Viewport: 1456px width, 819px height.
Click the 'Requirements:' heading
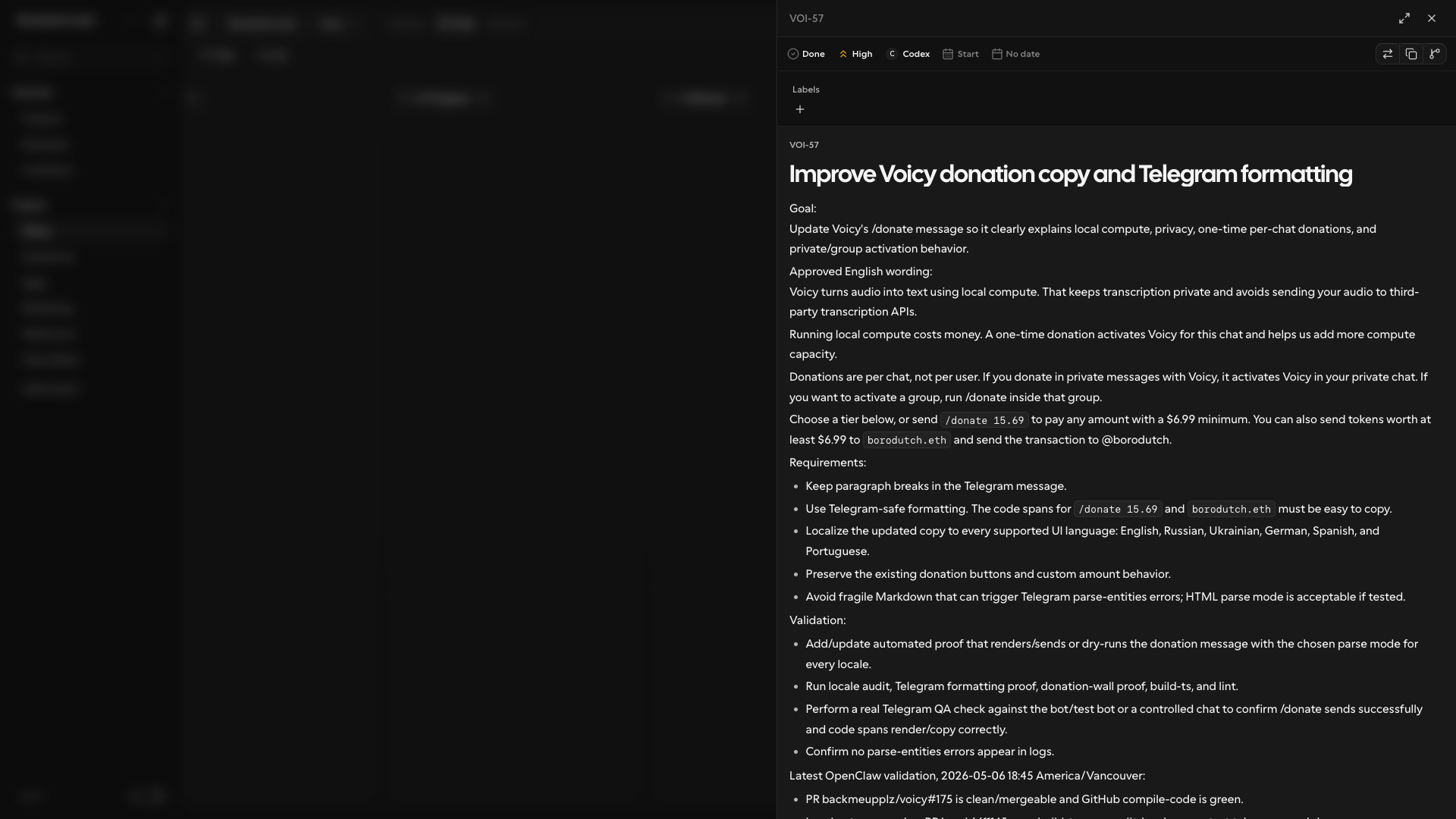pyautogui.click(x=827, y=463)
